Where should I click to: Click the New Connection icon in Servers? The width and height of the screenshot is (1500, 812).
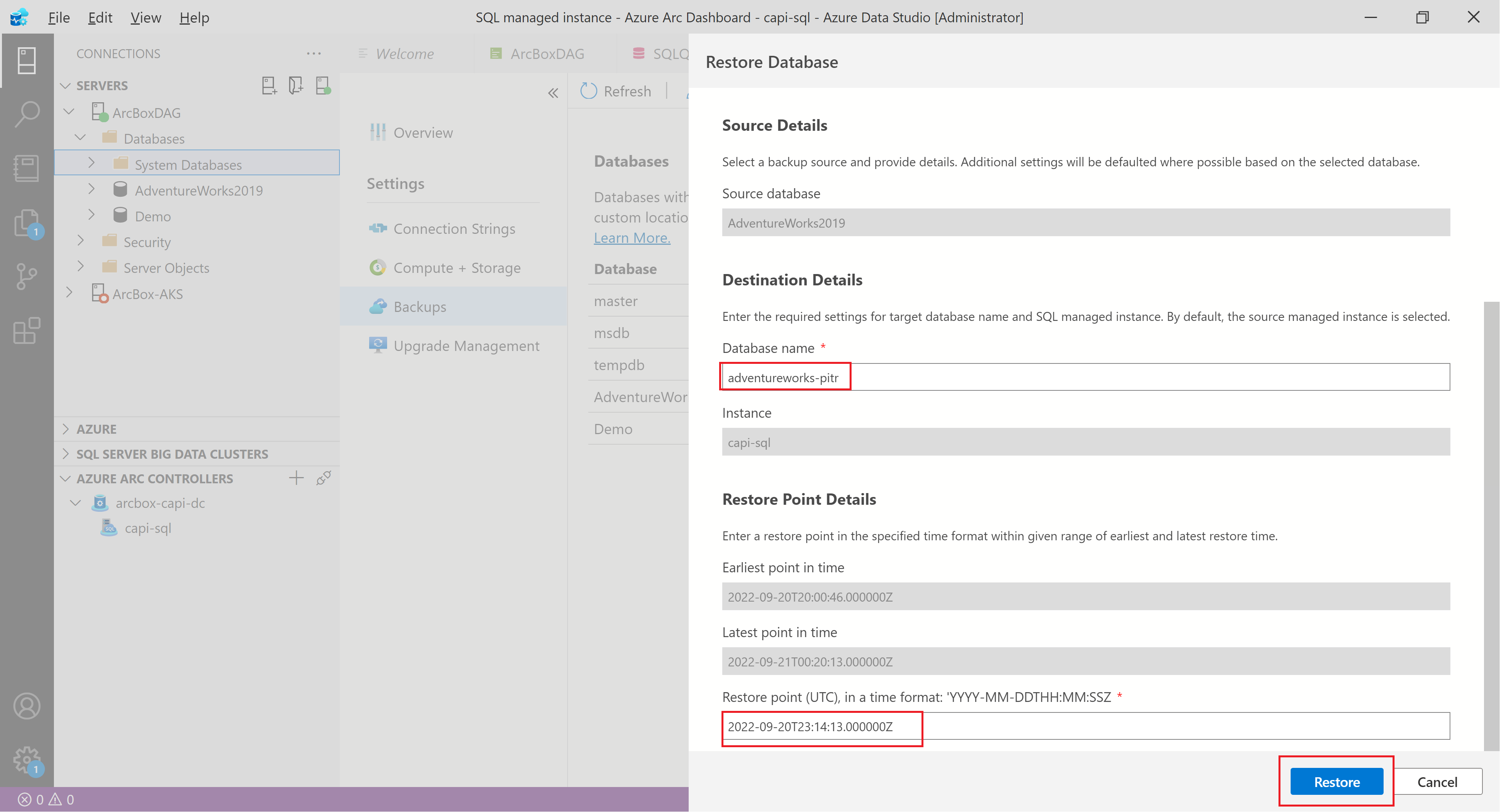[268, 85]
